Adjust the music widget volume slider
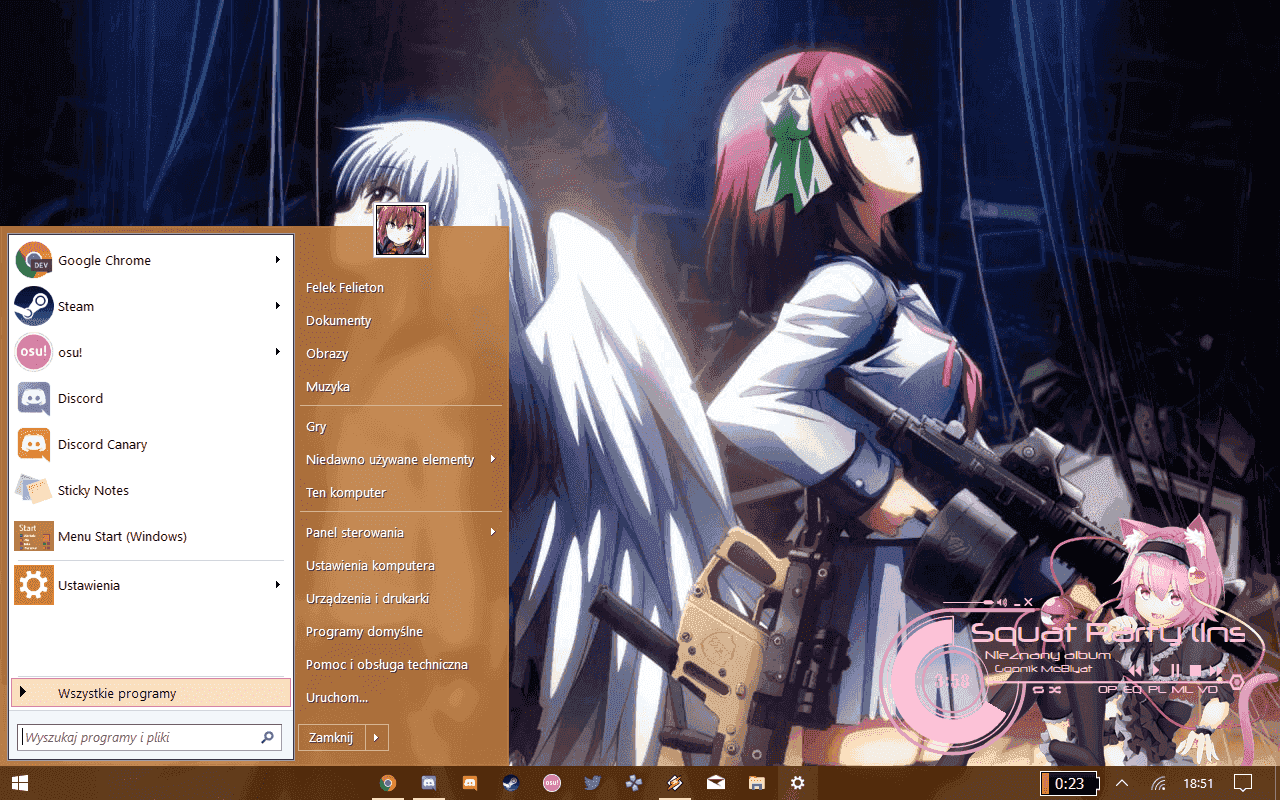Image resolution: width=1280 pixels, height=800 pixels. (970, 603)
